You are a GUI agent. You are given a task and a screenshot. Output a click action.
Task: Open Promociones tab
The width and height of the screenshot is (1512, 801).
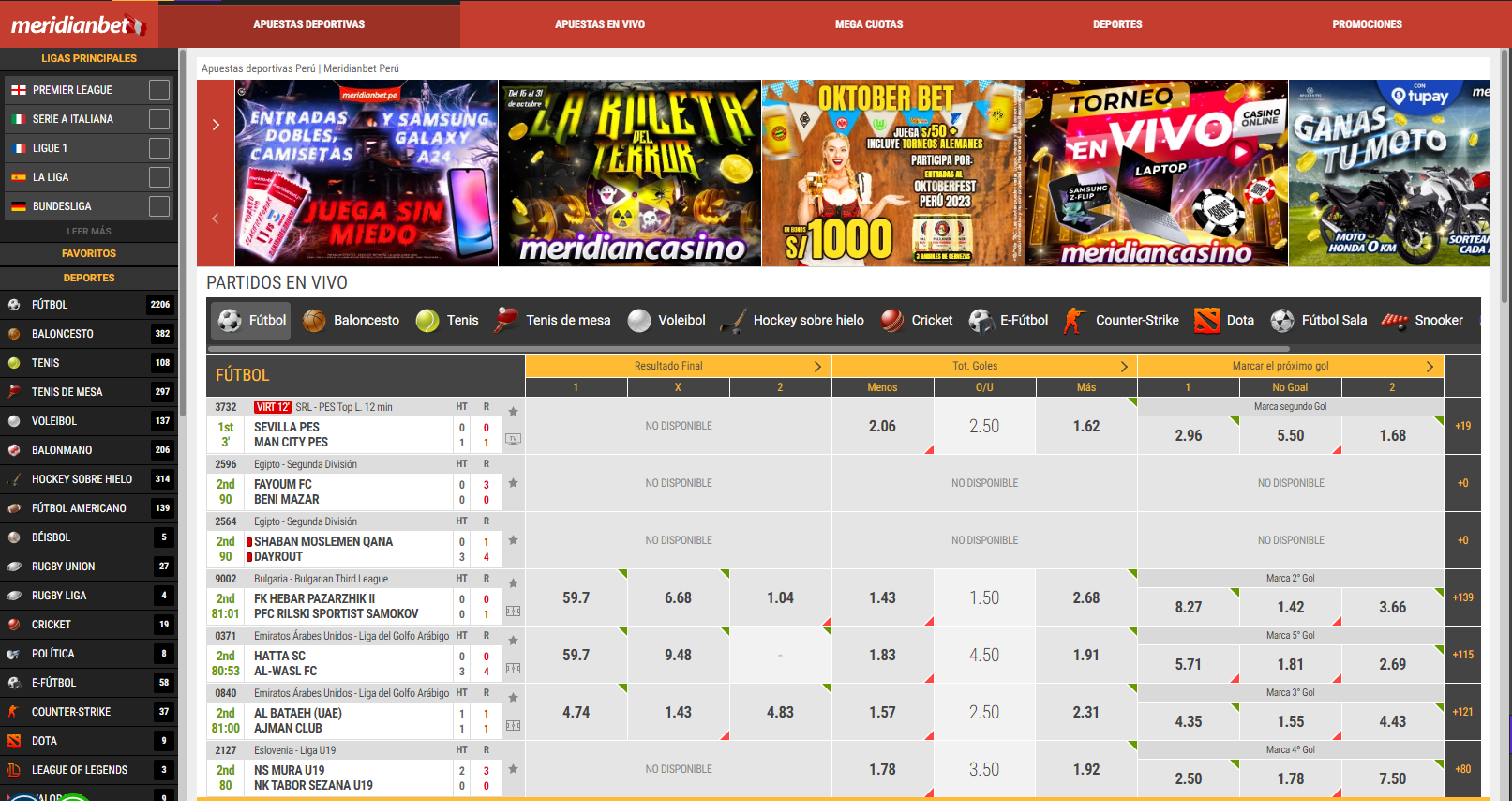(x=1367, y=24)
